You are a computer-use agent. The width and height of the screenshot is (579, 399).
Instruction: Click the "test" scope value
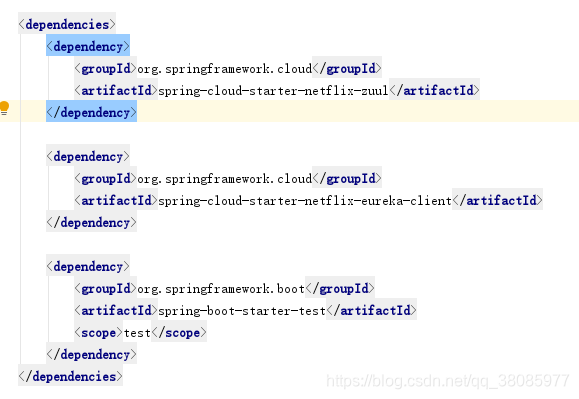[x=137, y=333]
